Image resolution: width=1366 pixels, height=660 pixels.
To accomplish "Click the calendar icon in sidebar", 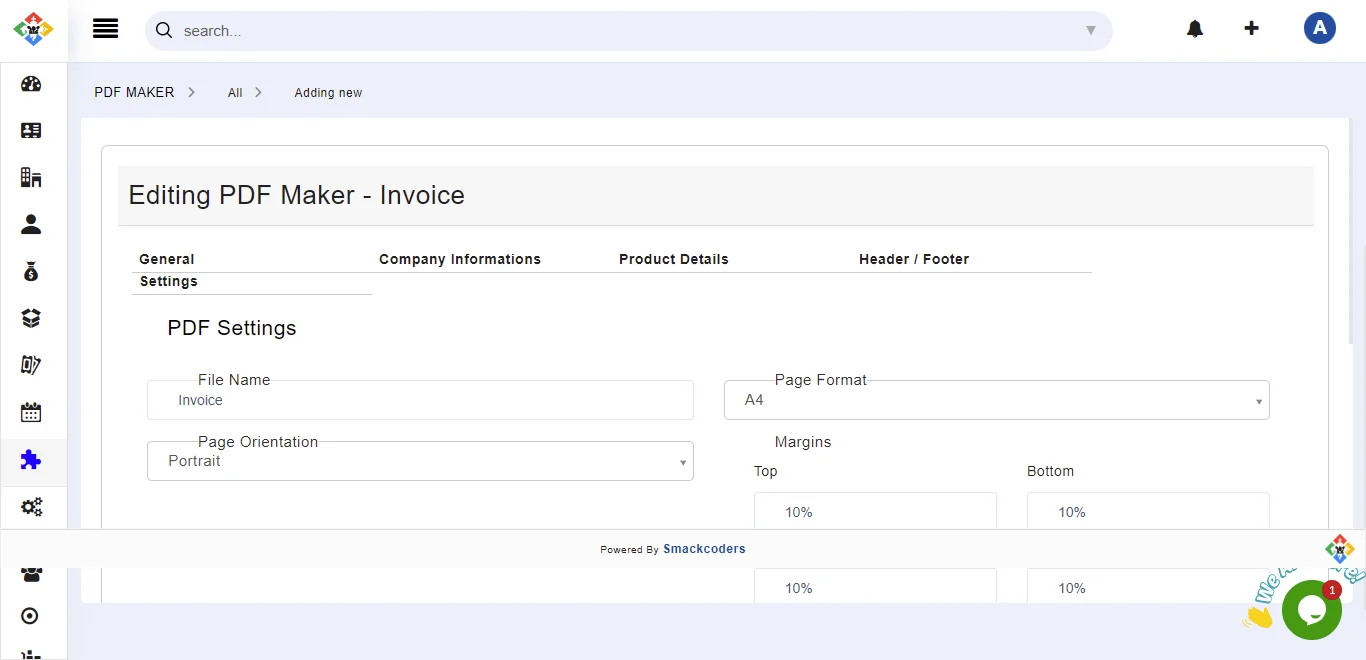I will tap(31, 412).
